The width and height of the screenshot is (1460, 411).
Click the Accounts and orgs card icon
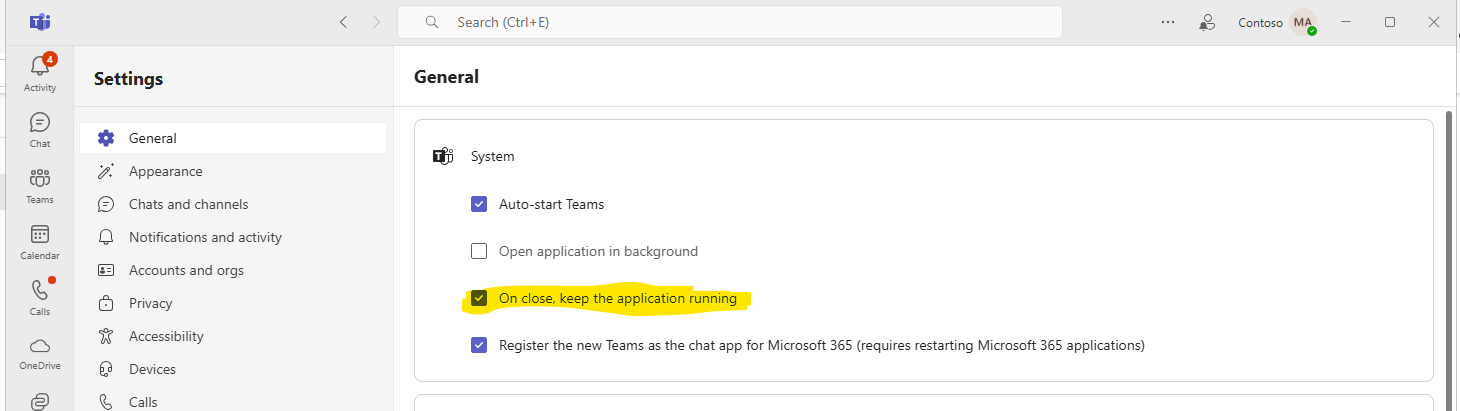(106, 270)
